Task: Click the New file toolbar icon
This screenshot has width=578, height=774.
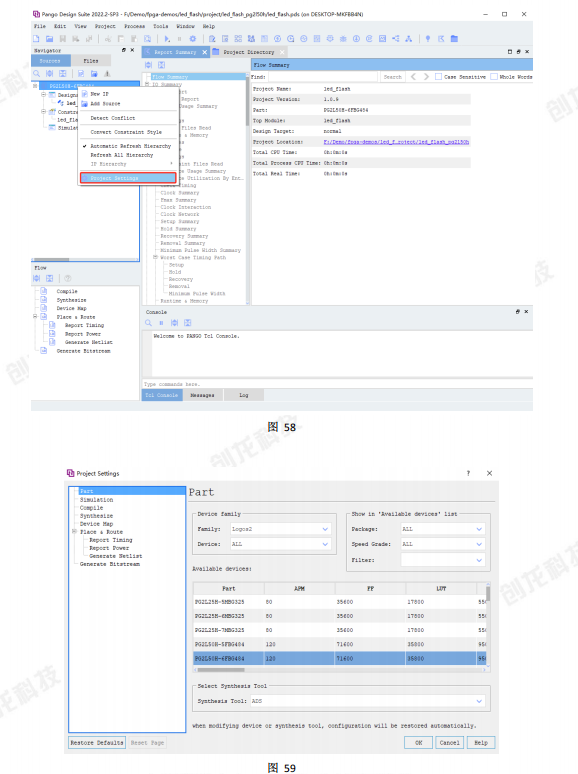Action: click(x=36, y=39)
